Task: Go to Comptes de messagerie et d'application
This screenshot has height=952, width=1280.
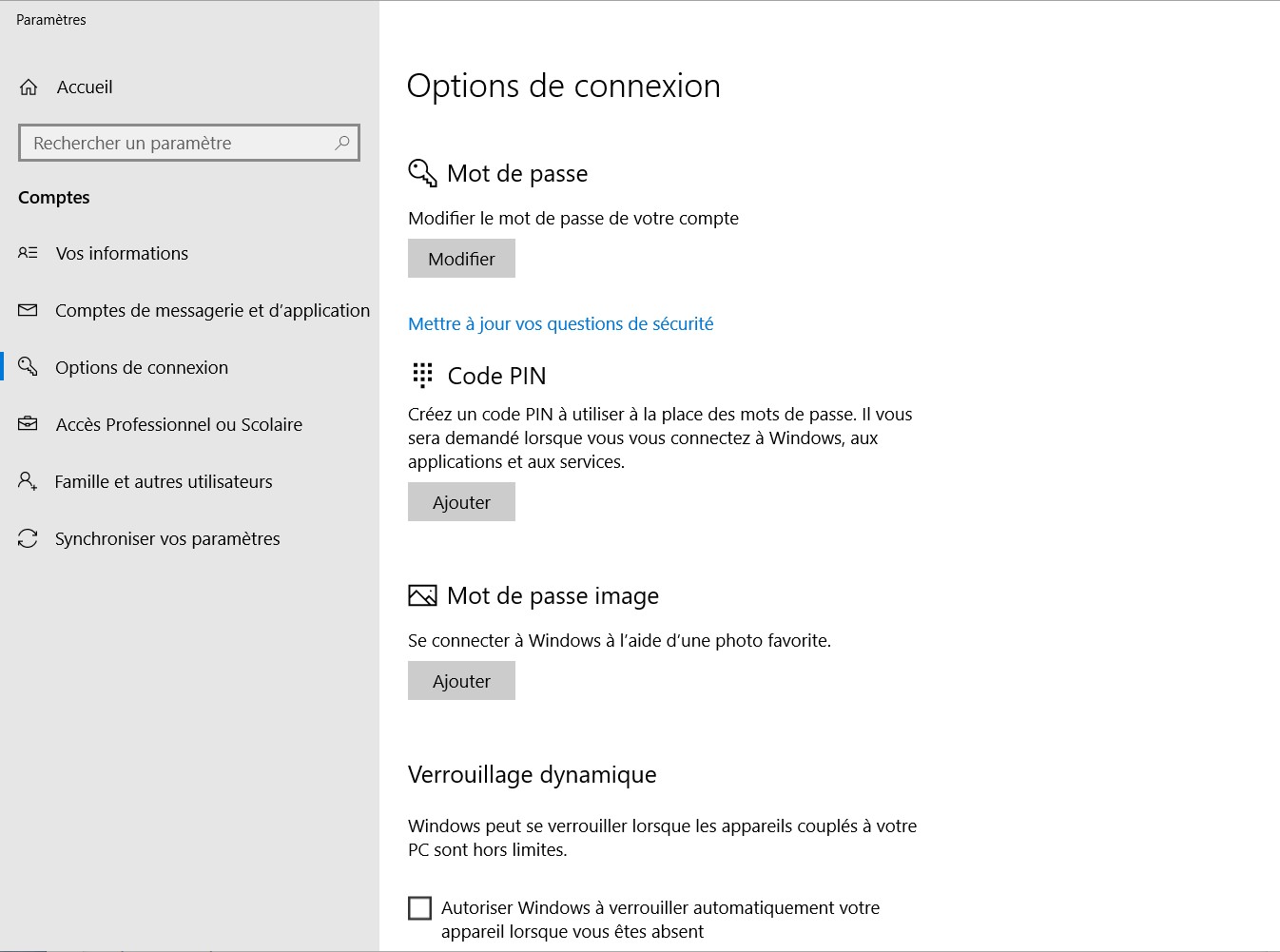Action: (x=212, y=310)
